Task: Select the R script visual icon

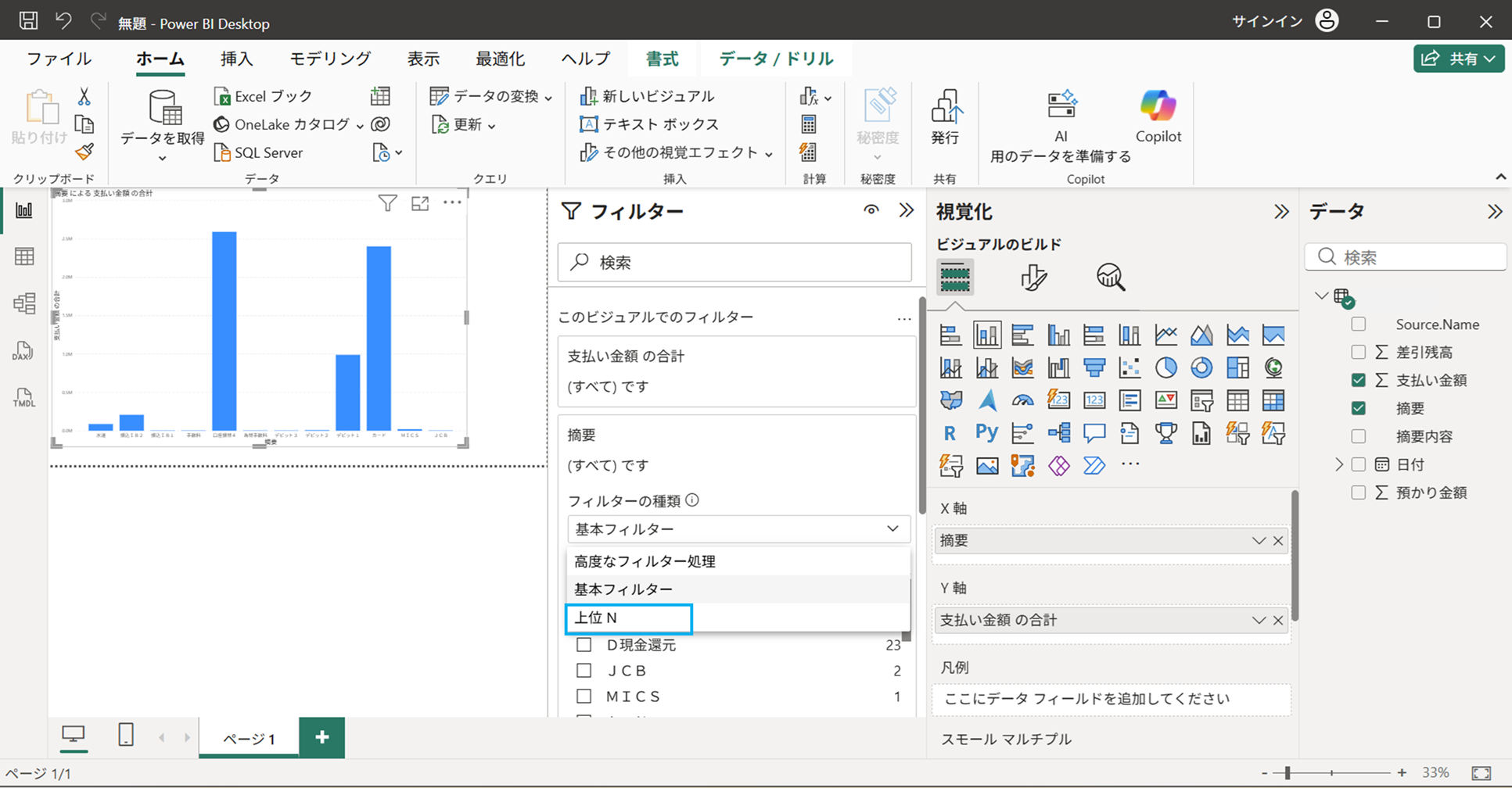Action: coord(950,432)
